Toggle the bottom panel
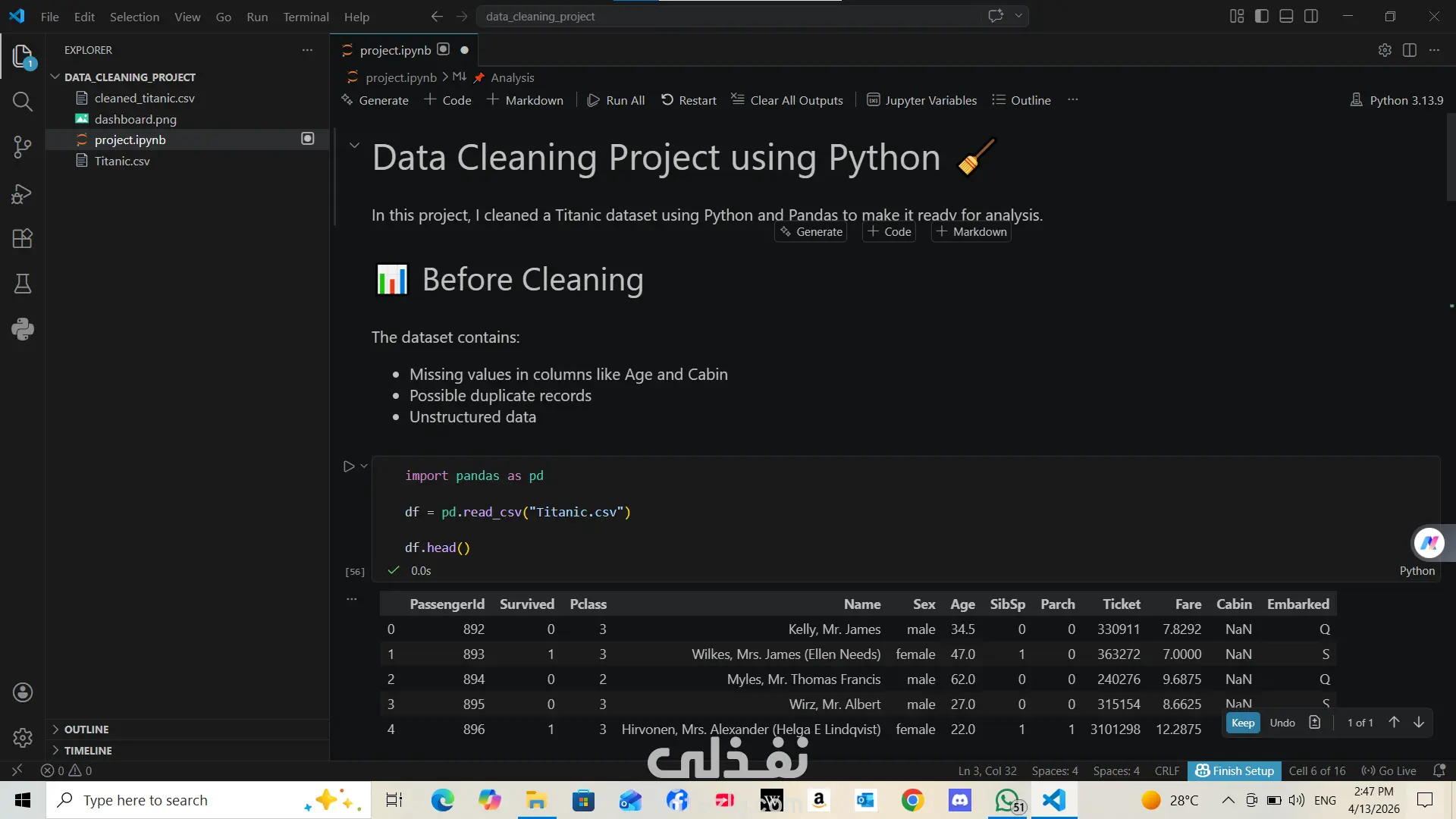Image resolution: width=1456 pixels, height=819 pixels. pos(1286,16)
